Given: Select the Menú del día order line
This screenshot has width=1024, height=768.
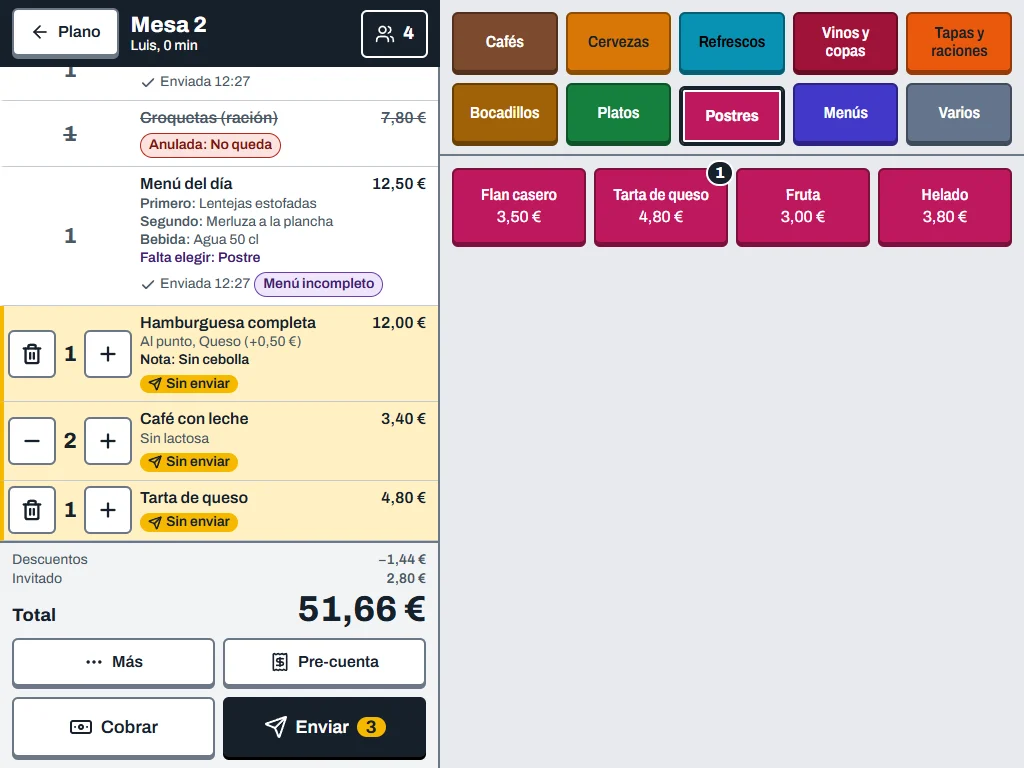Looking at the screenshot, I should (219, 236).
